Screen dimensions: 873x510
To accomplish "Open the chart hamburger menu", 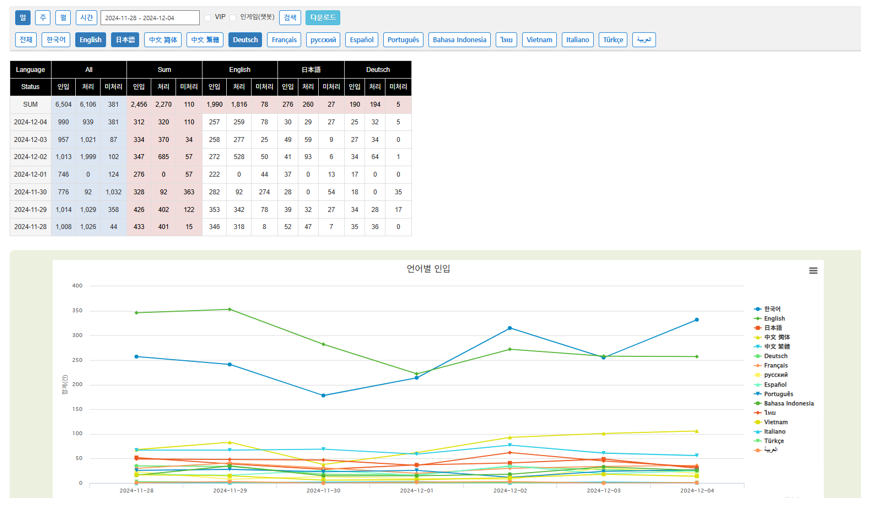I will click(x=813, y=271).
